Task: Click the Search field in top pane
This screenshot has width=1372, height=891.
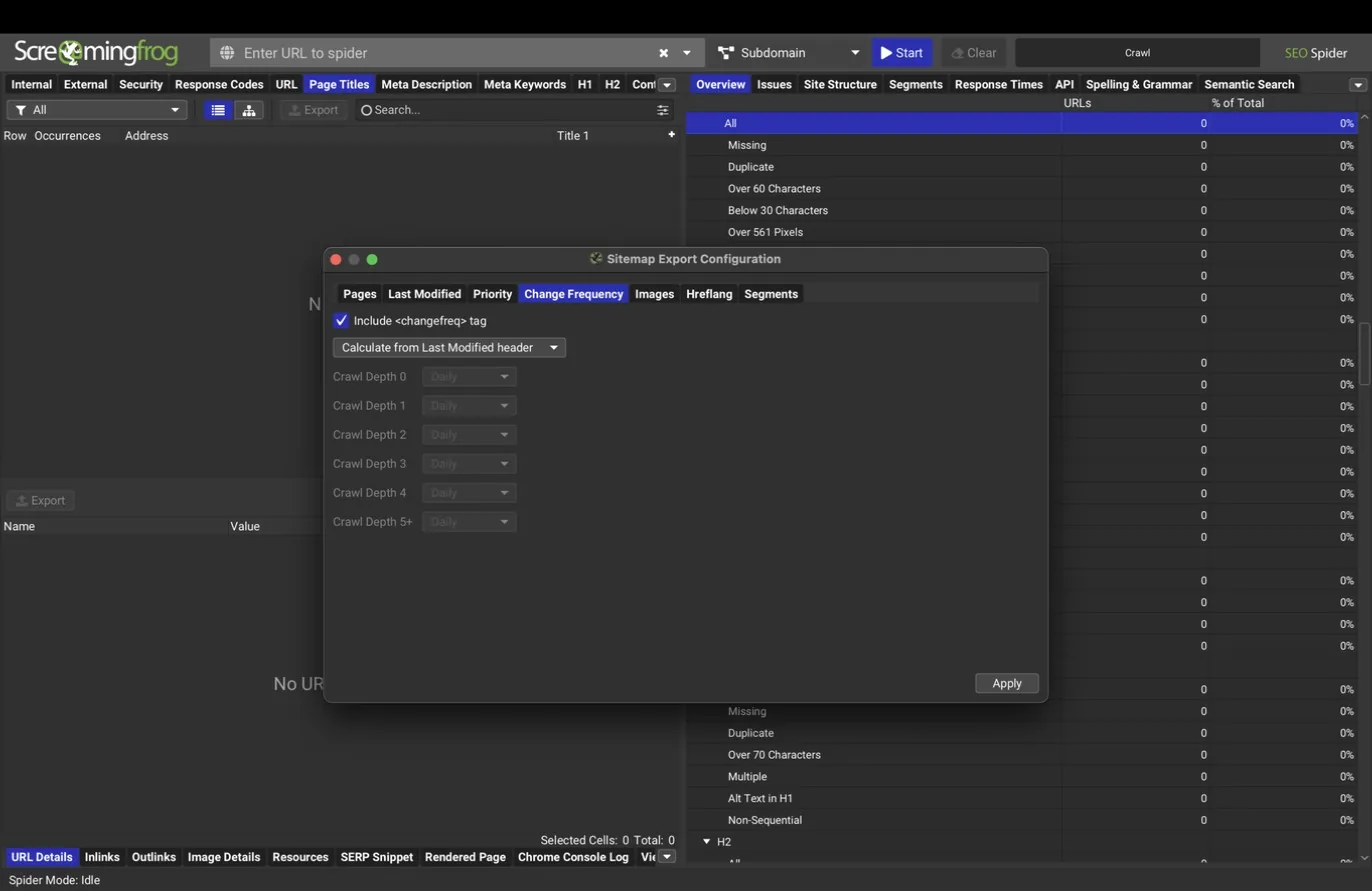Action: [505, 110]
